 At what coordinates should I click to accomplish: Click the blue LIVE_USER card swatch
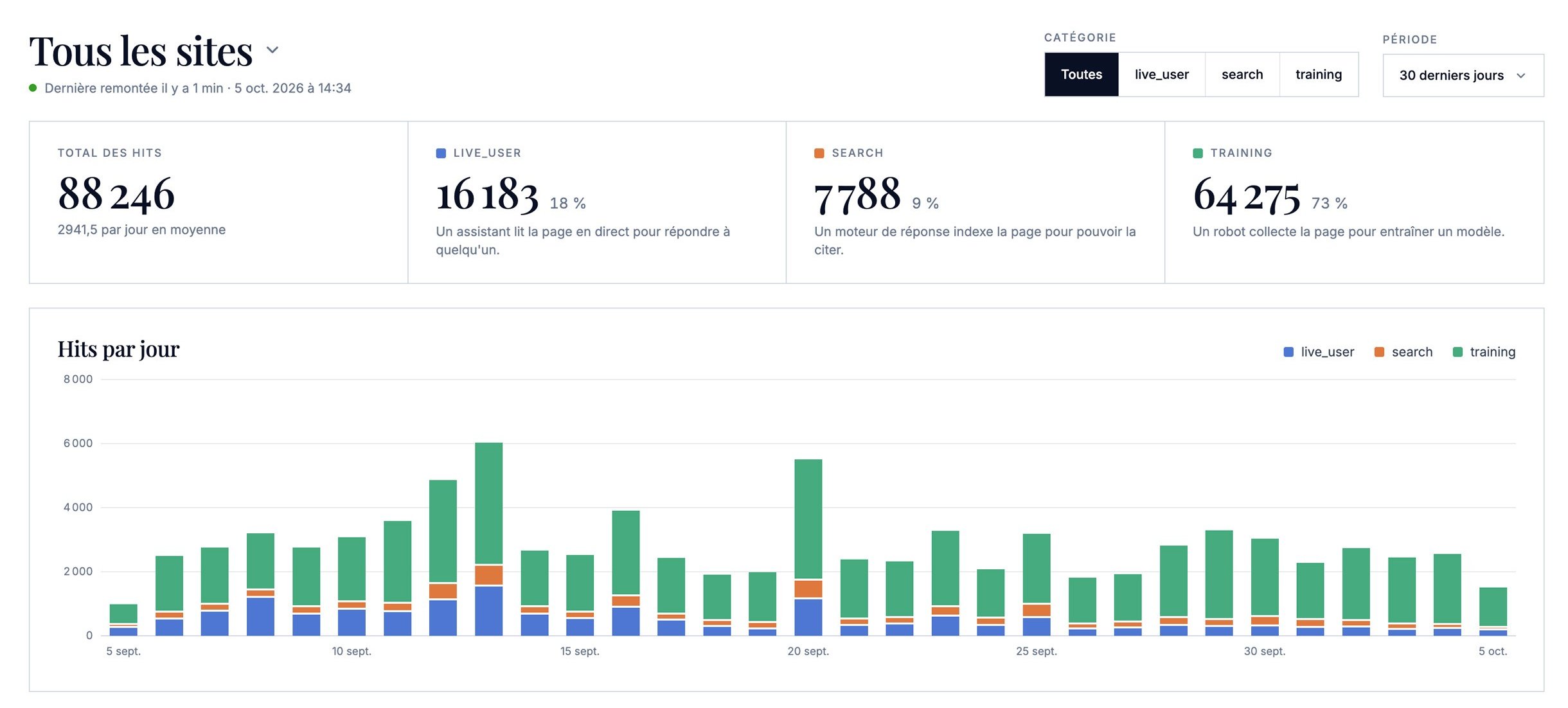tap(441, 153)
